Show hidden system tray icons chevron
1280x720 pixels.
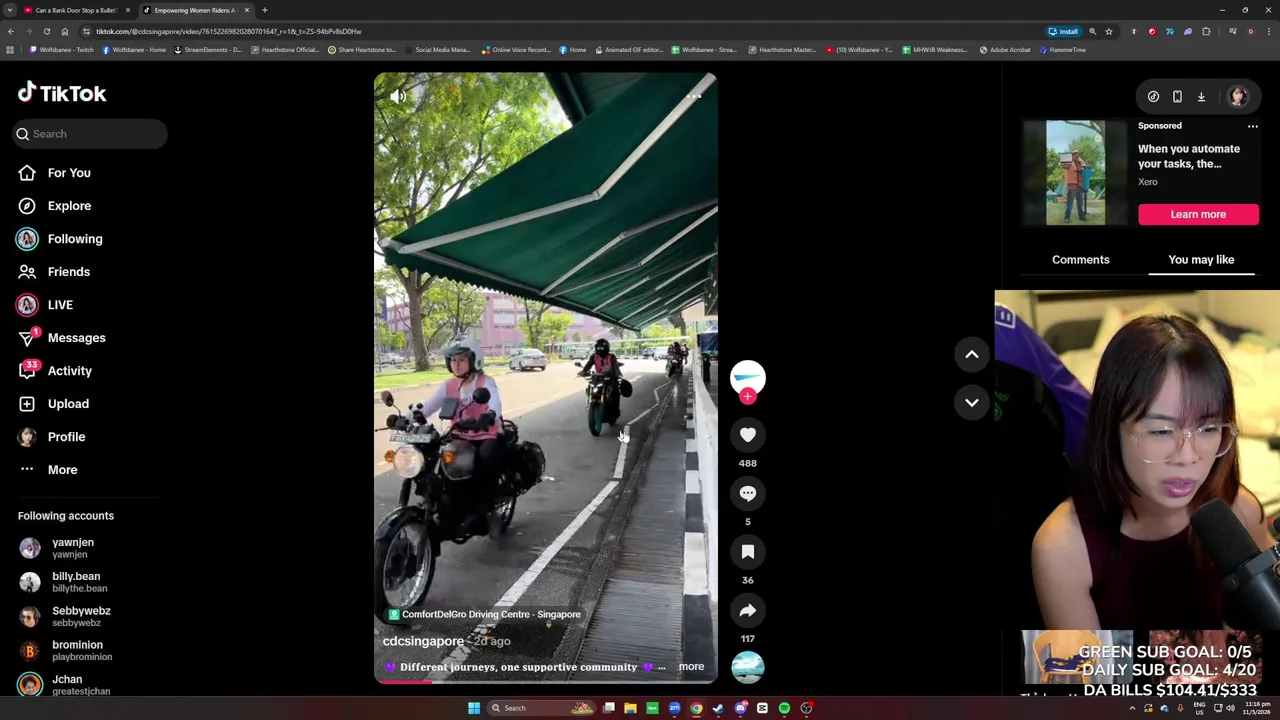coord(1133,708)
